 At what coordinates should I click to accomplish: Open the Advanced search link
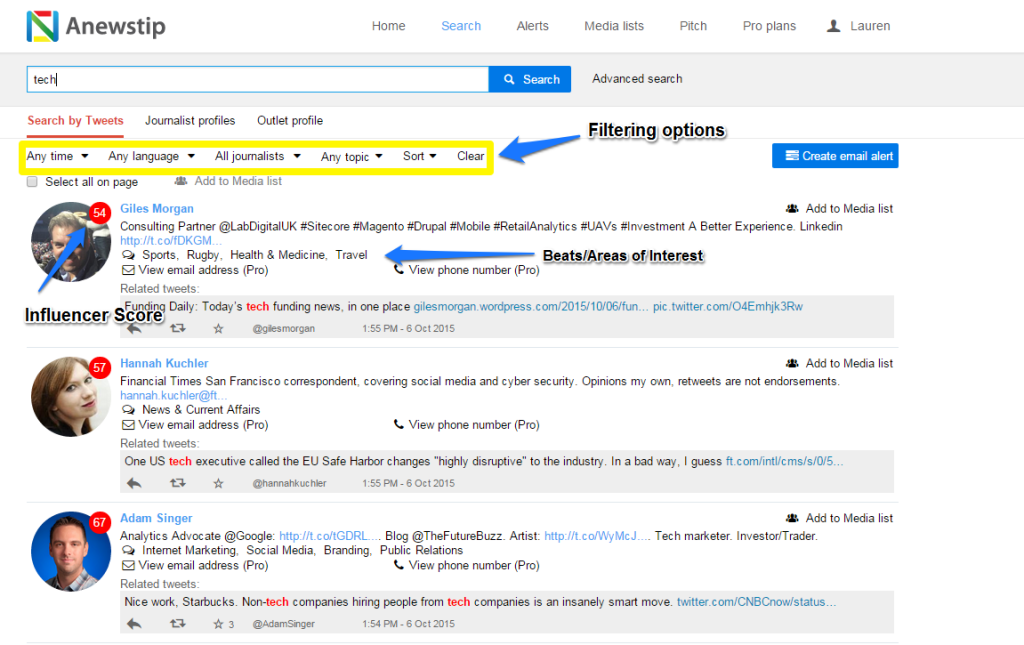coord(637,79)
